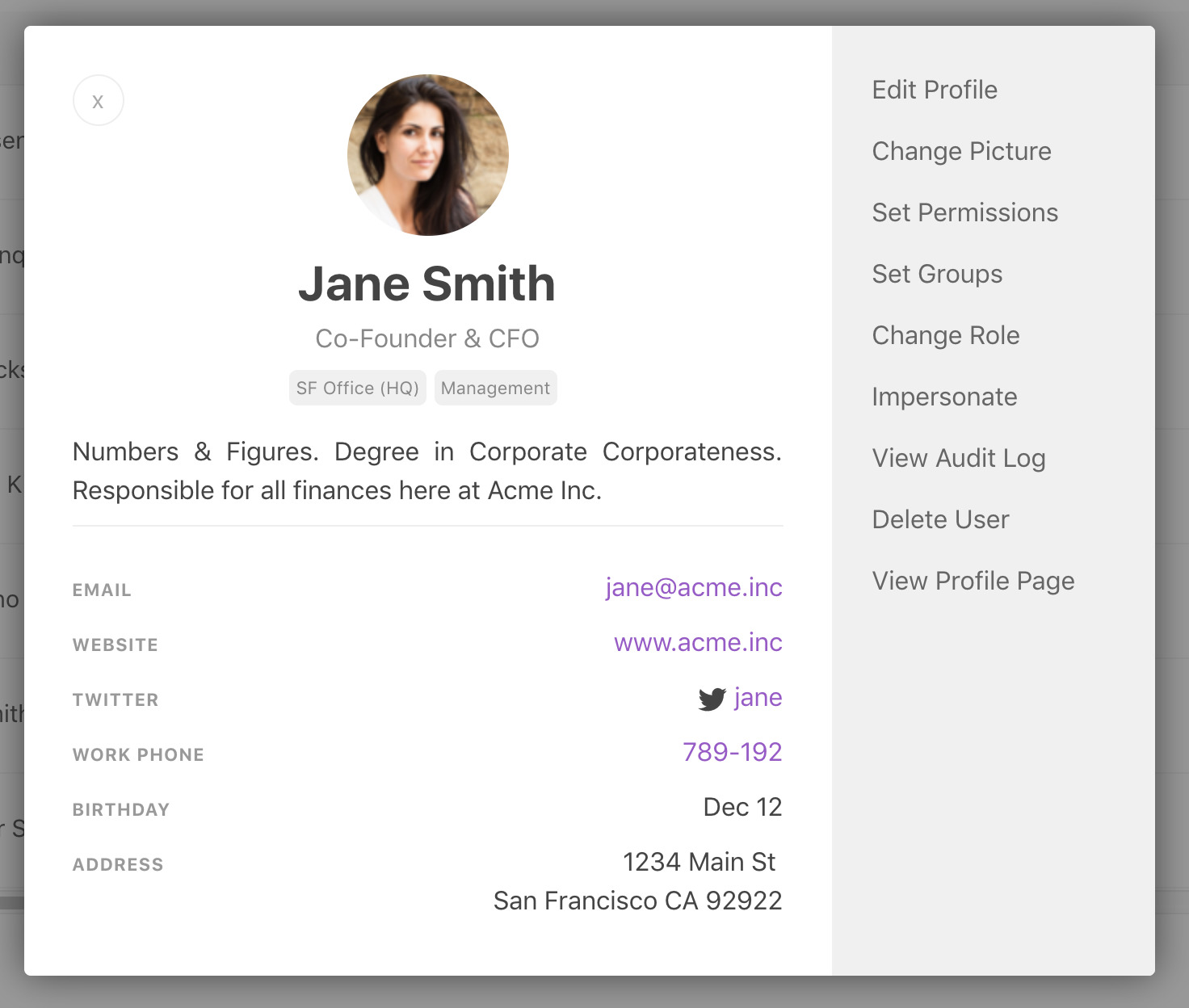1189x1008 pixels.
Task: Impersonate this user
Action: pyautogui.click(x=944, y=397)
